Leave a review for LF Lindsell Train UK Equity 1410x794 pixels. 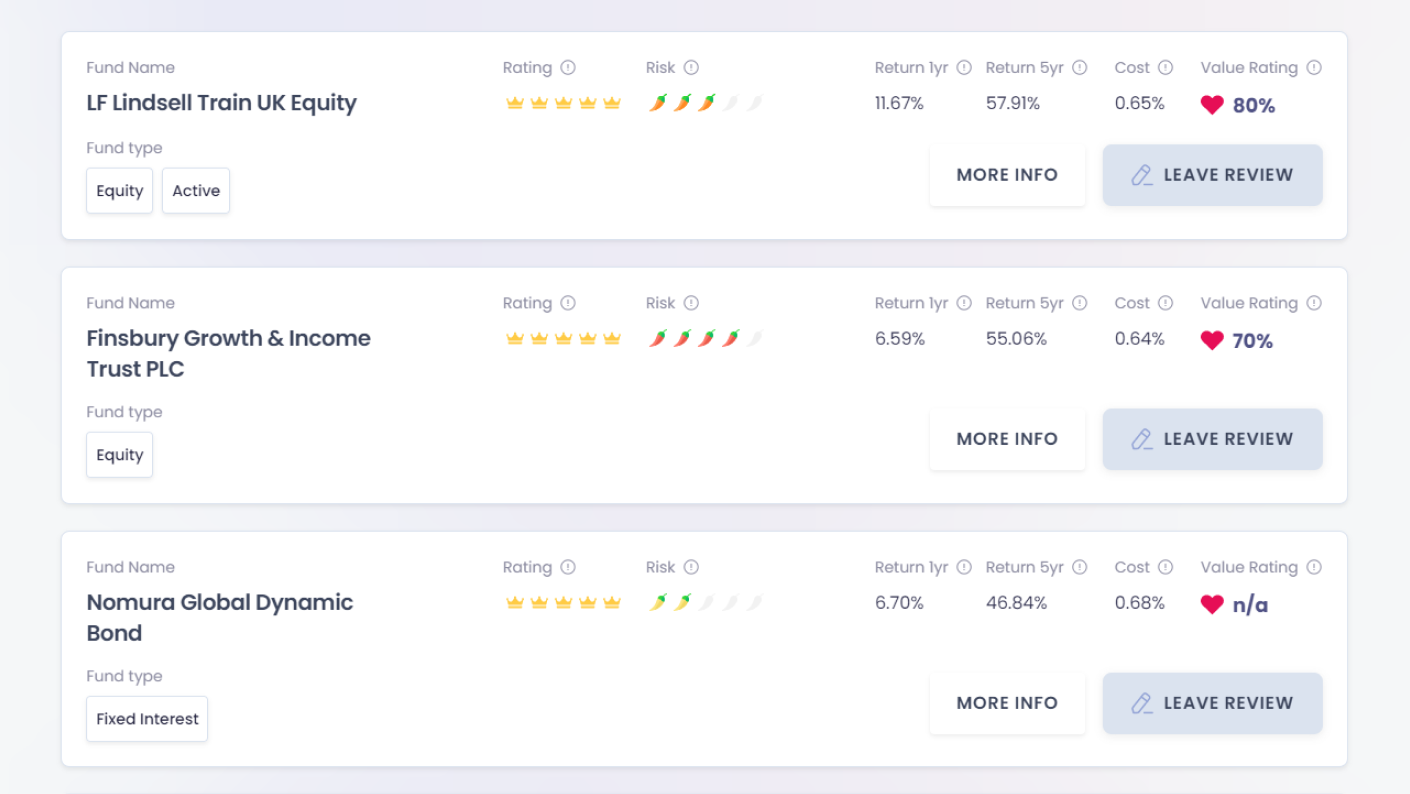click(1212, 175)
